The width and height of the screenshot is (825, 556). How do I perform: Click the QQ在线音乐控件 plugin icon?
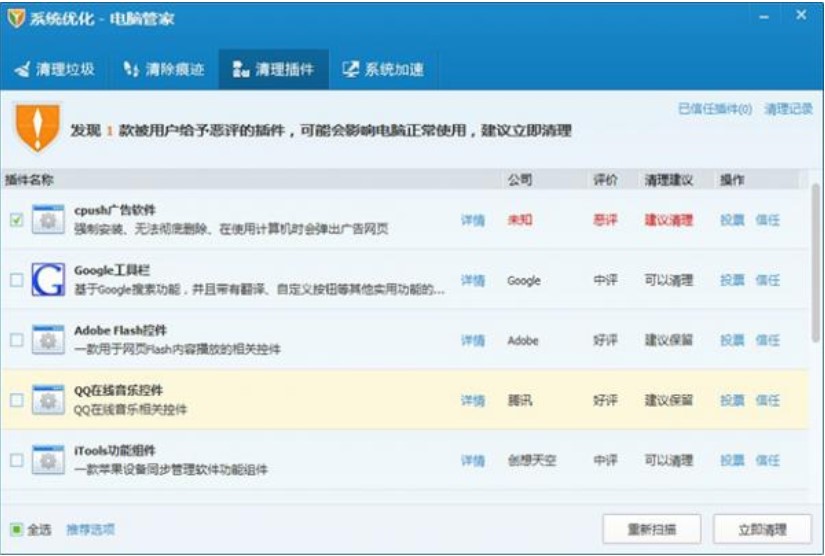(48, 400)
